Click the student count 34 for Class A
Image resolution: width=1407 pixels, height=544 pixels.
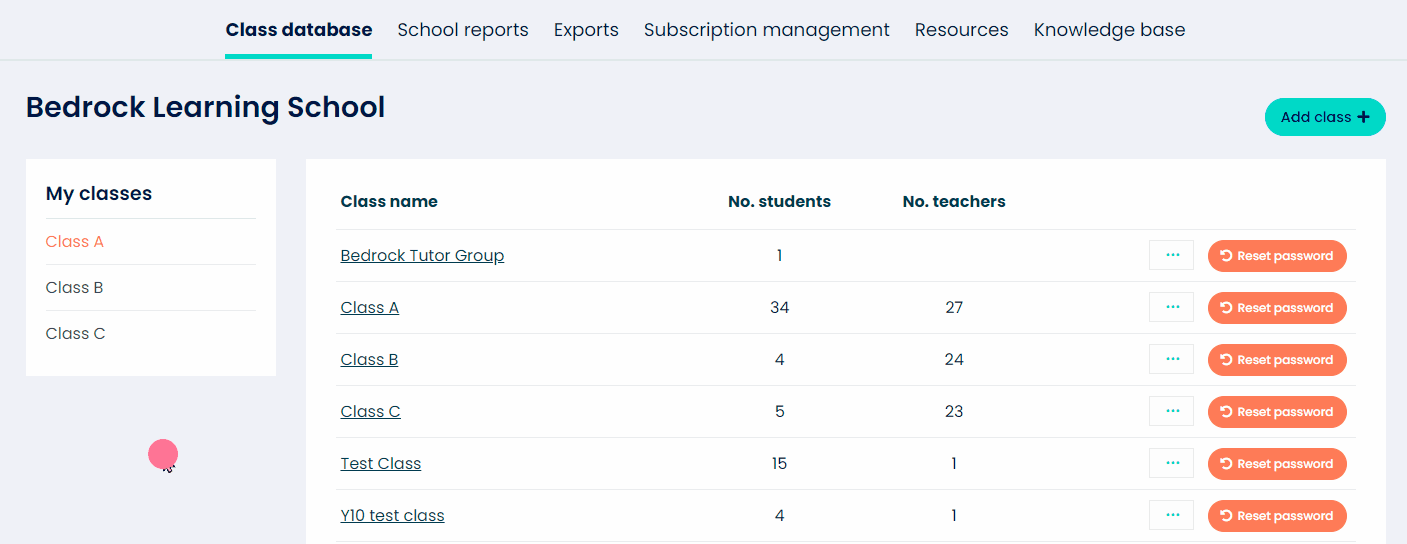pyautogui.click(x=780, y=308)
